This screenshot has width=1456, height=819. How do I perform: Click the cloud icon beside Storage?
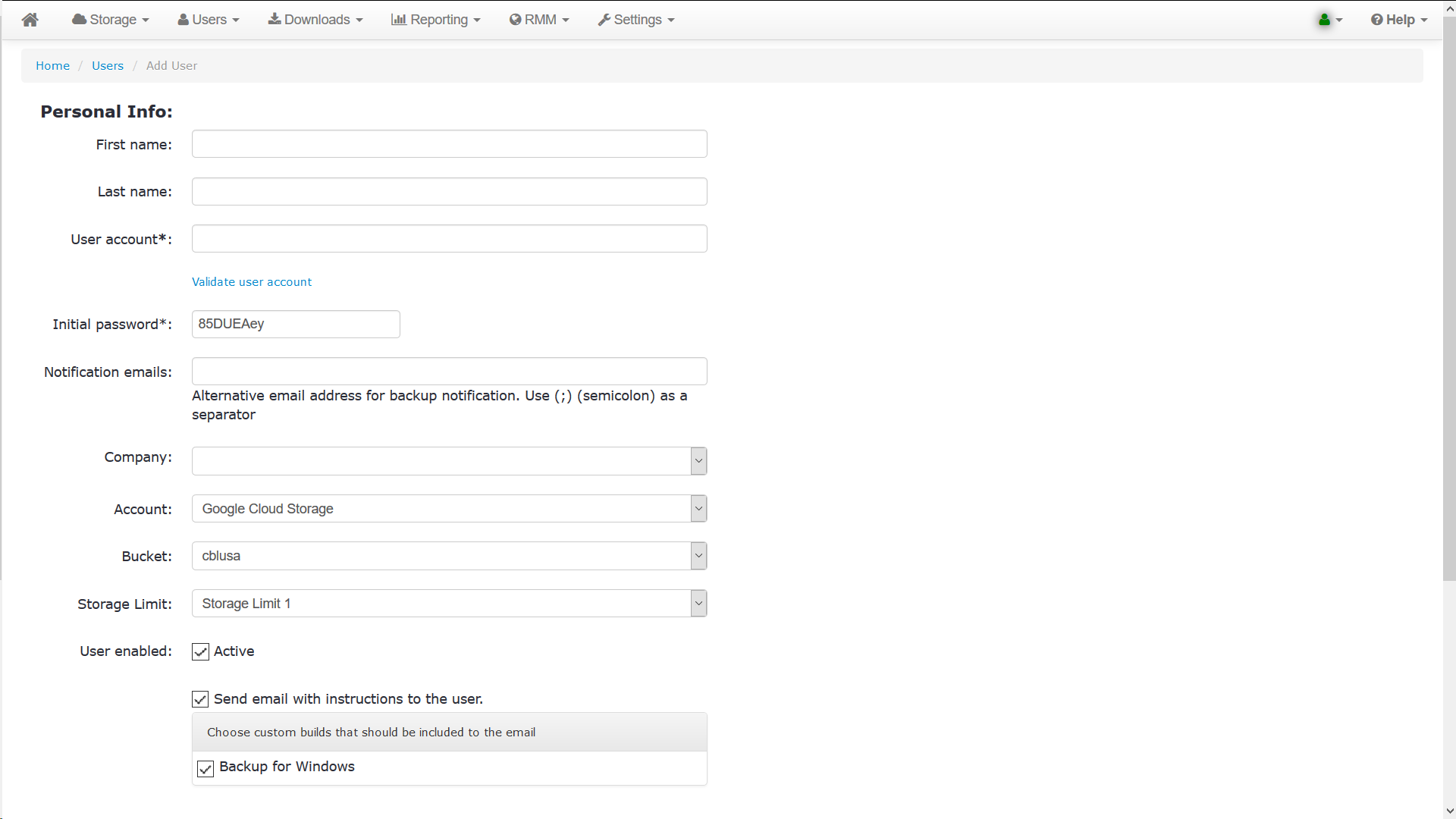point(79,20)
